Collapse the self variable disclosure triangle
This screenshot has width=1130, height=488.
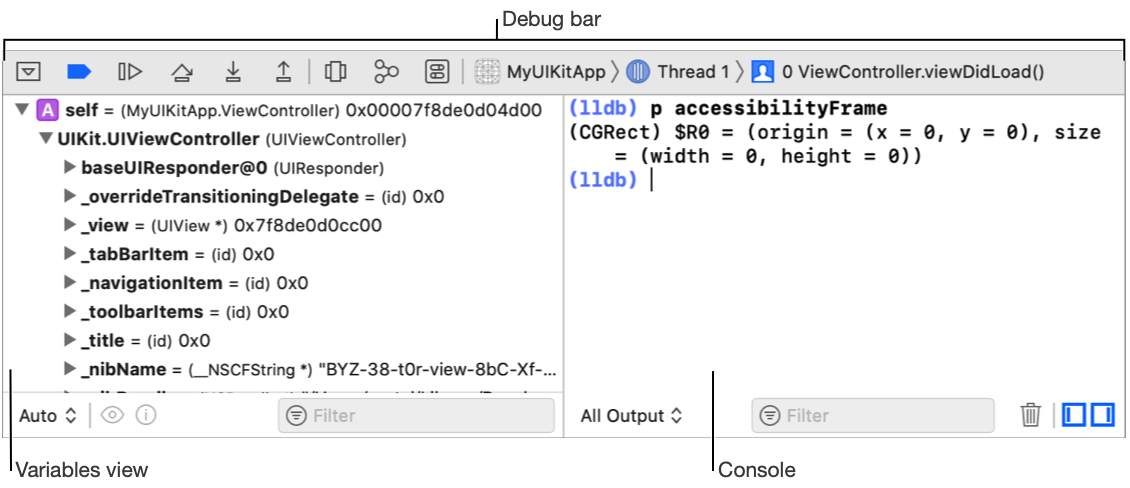point(23,110)
